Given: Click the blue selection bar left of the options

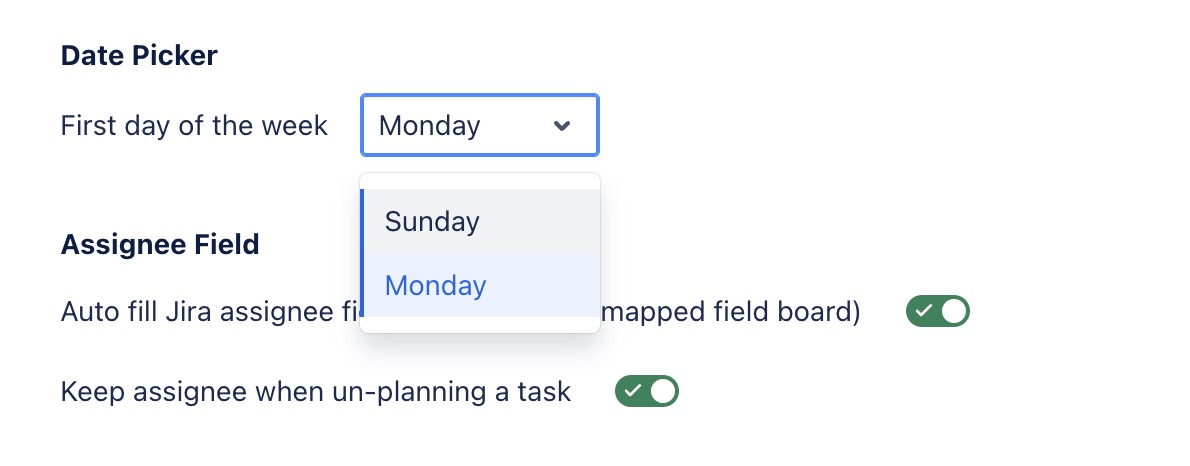Looking at the screenshot, I should [x=362, y=253].
